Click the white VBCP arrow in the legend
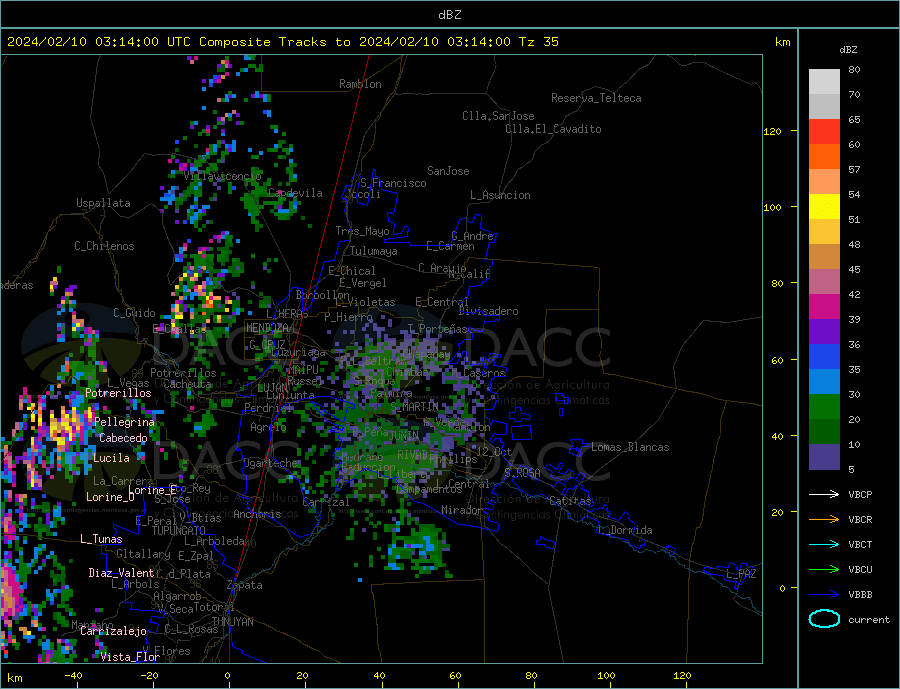This screenshot has width=900, height=689. (824, 494)
